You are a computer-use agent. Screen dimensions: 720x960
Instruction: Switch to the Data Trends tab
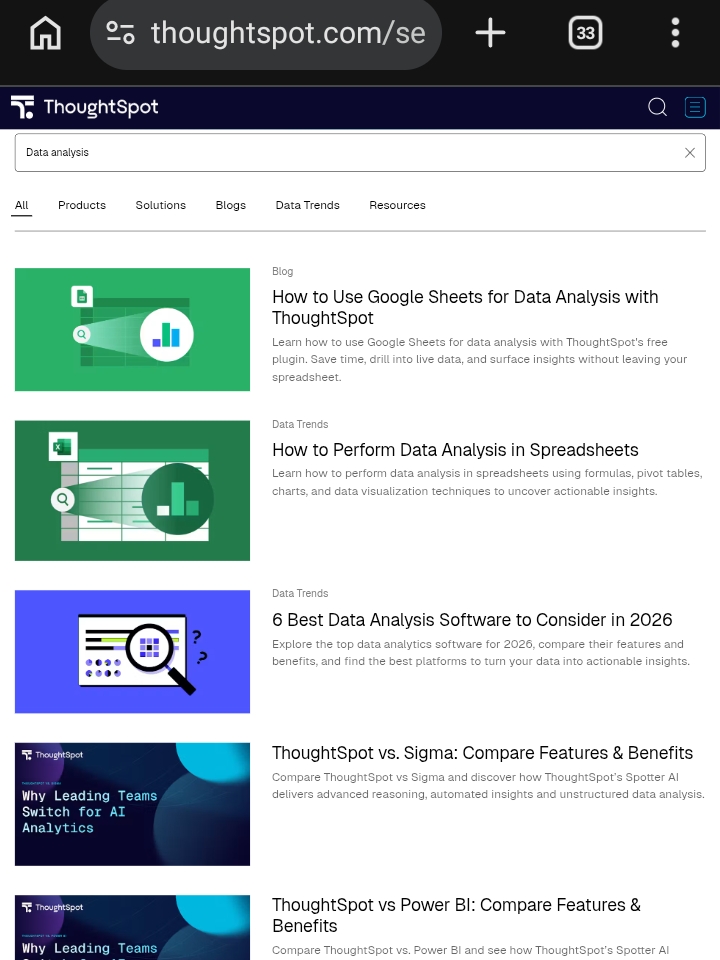point(307,205)
